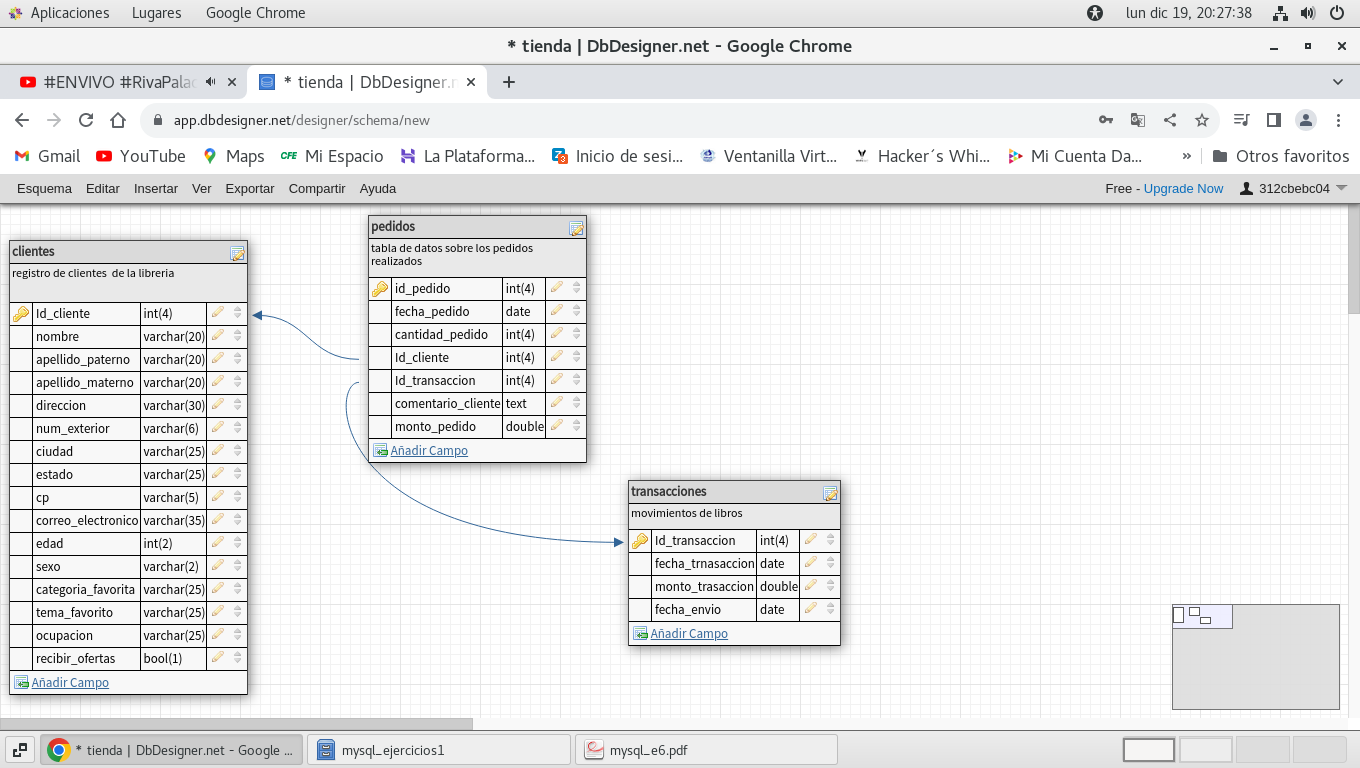Click Añadir Campo in the pedidos table

[x=429, y=450]
